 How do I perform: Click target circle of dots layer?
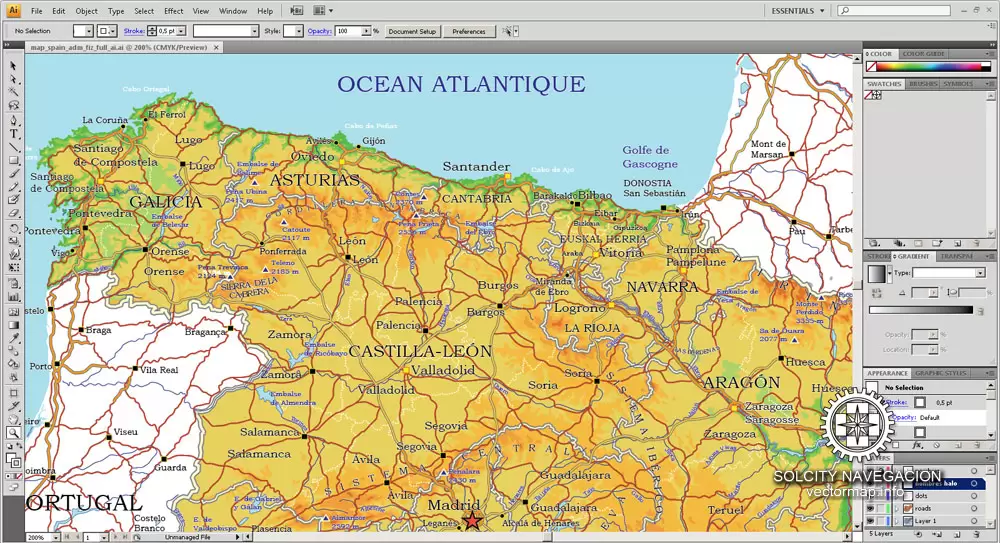tap(974, 496)
